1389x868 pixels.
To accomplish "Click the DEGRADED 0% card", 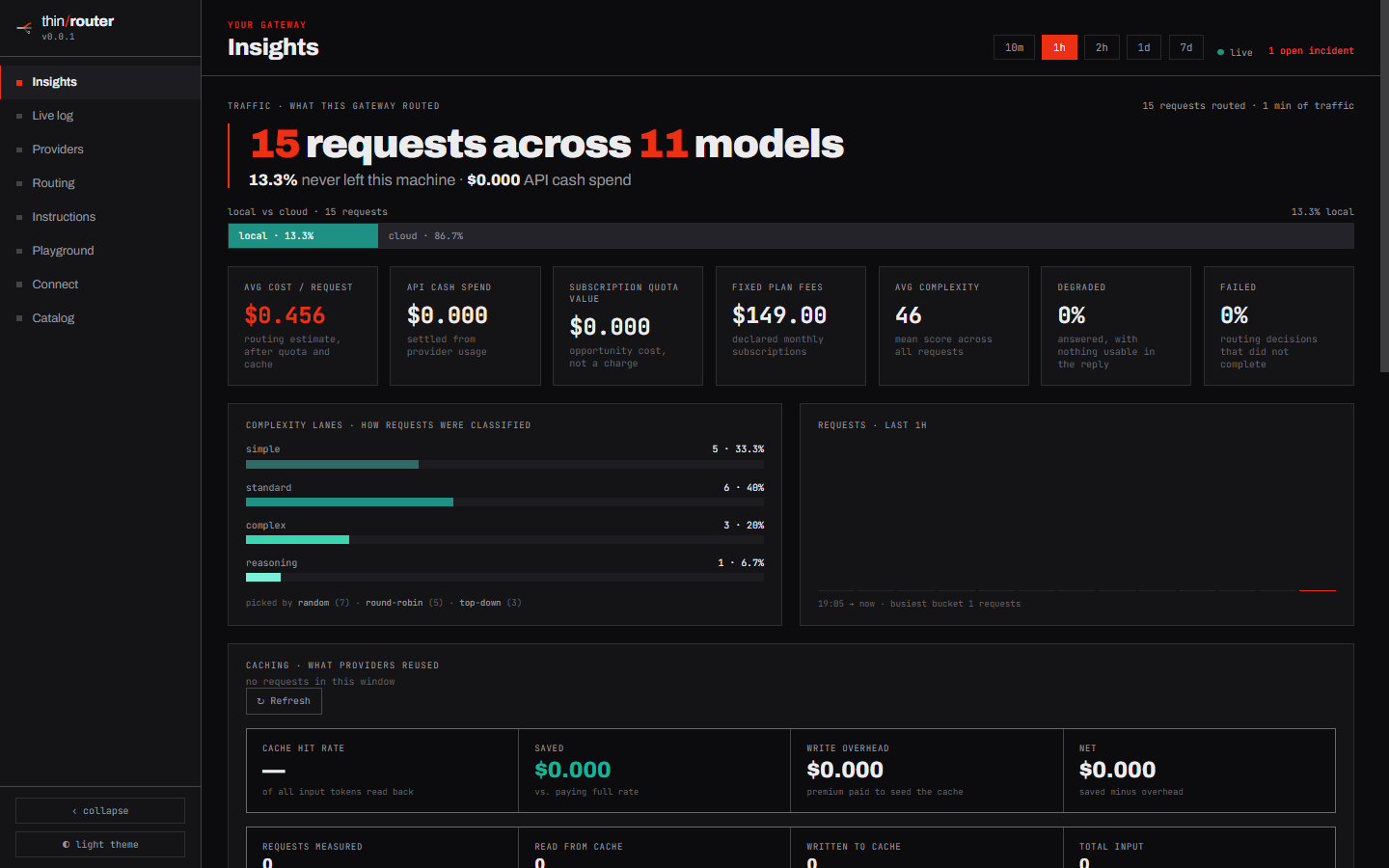I will (1116, 326).
